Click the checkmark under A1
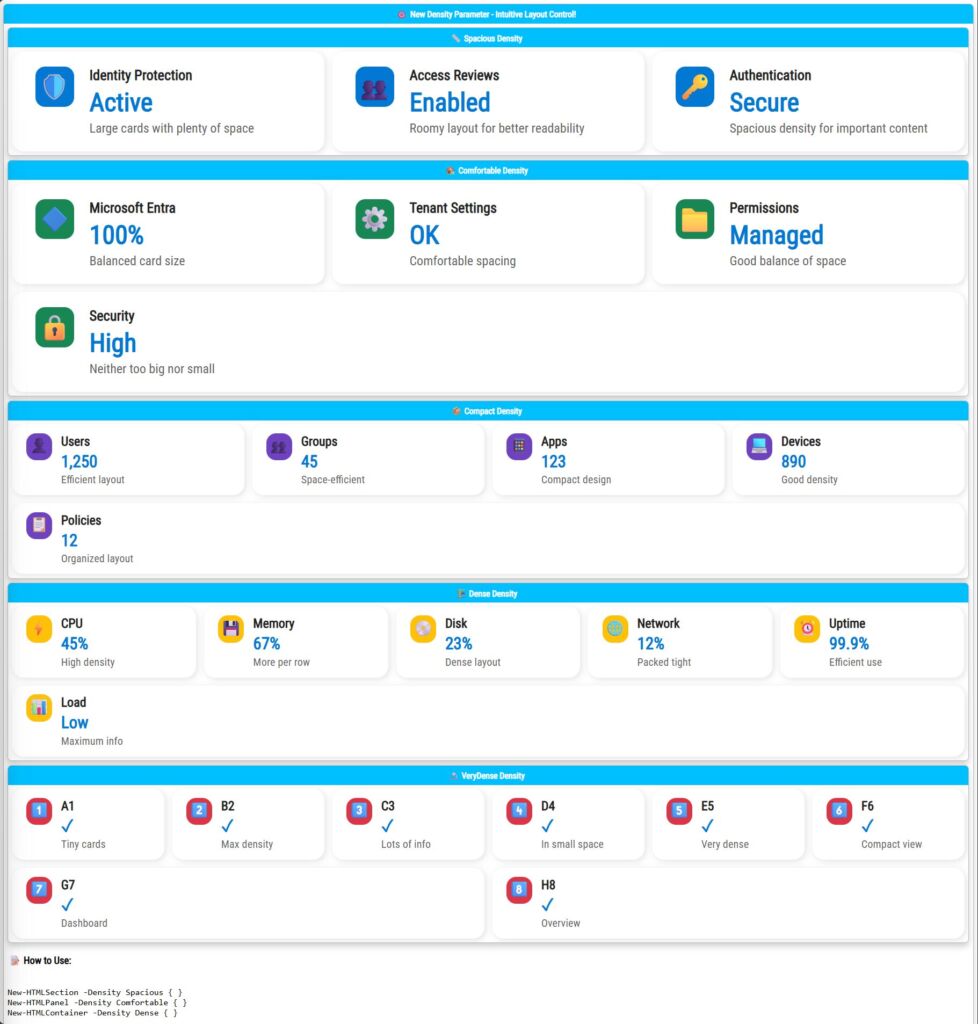 click(68, 826)
